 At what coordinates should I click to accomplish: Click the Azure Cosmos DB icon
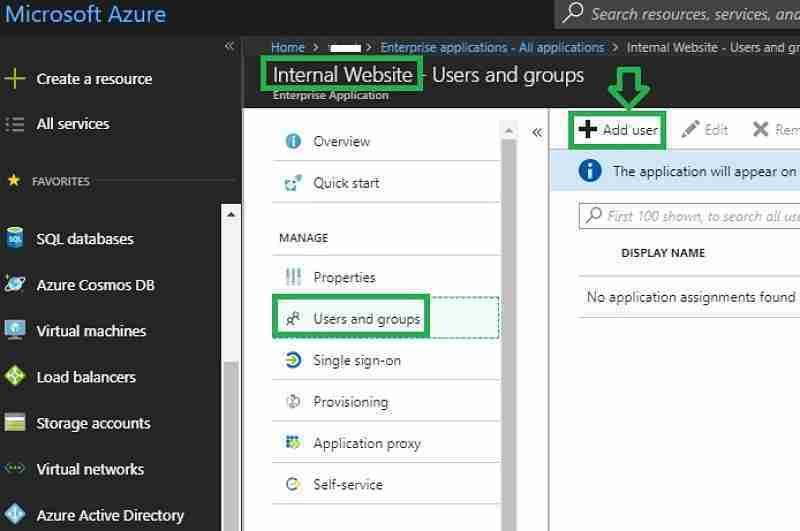[x=15, y=284]
